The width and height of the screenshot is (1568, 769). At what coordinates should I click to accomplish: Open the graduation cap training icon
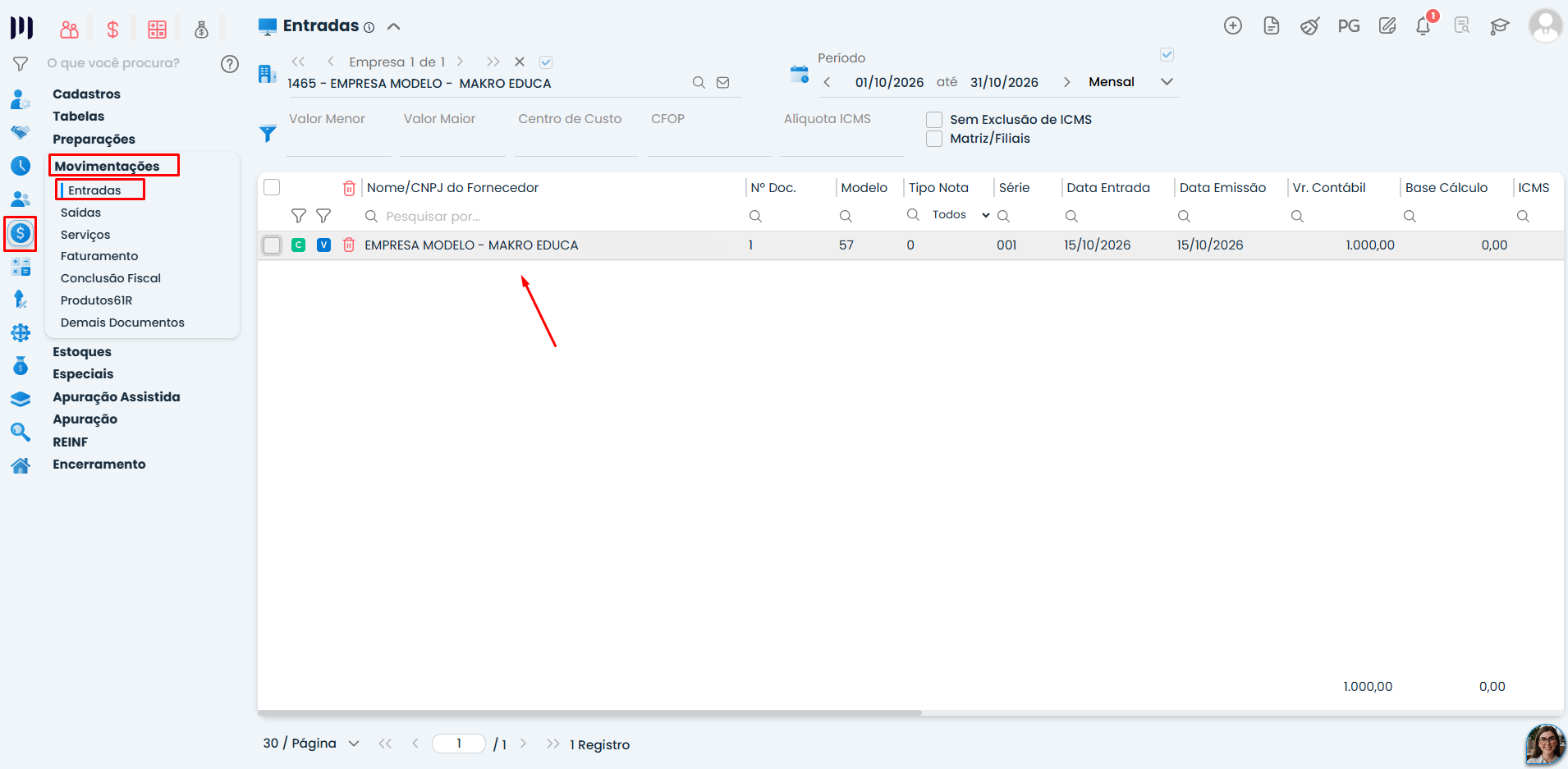[1500, 26]
